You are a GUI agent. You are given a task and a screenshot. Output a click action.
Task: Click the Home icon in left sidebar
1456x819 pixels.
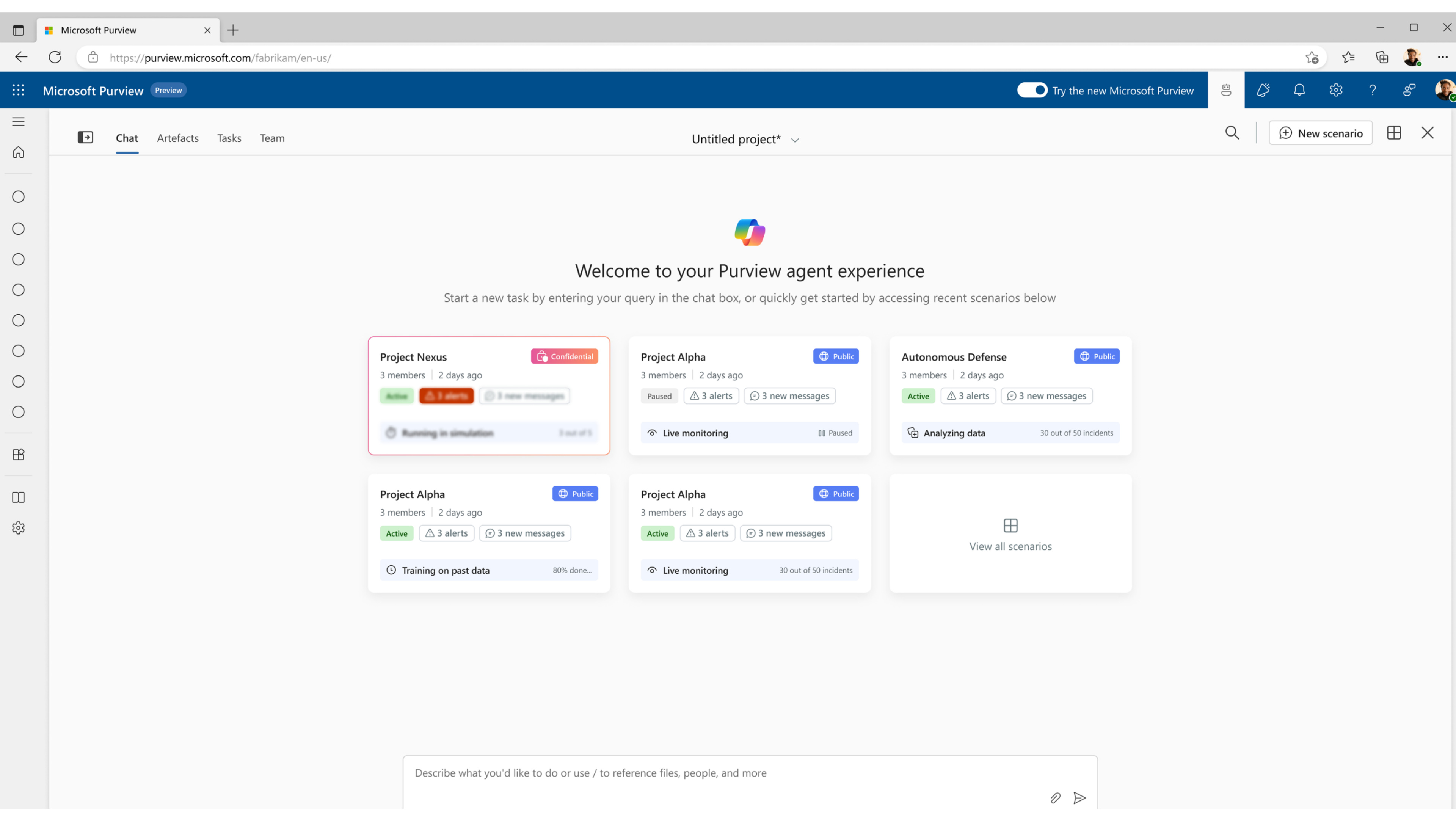[x=18, y=152]
